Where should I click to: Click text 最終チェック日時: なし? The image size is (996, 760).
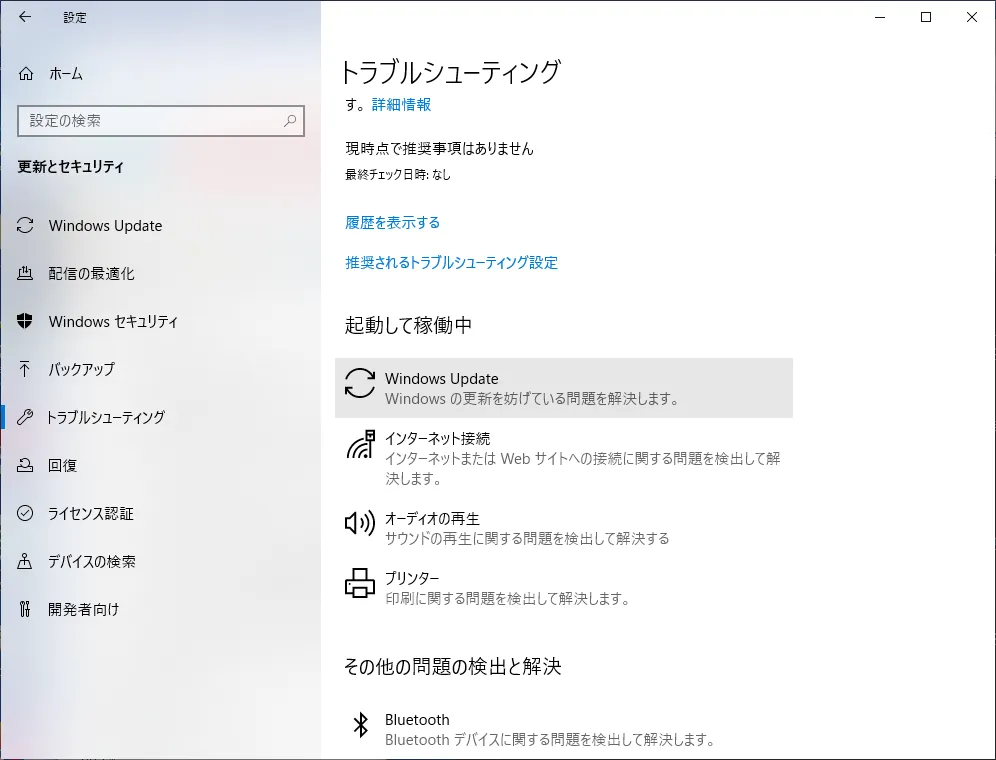[398, 175]
